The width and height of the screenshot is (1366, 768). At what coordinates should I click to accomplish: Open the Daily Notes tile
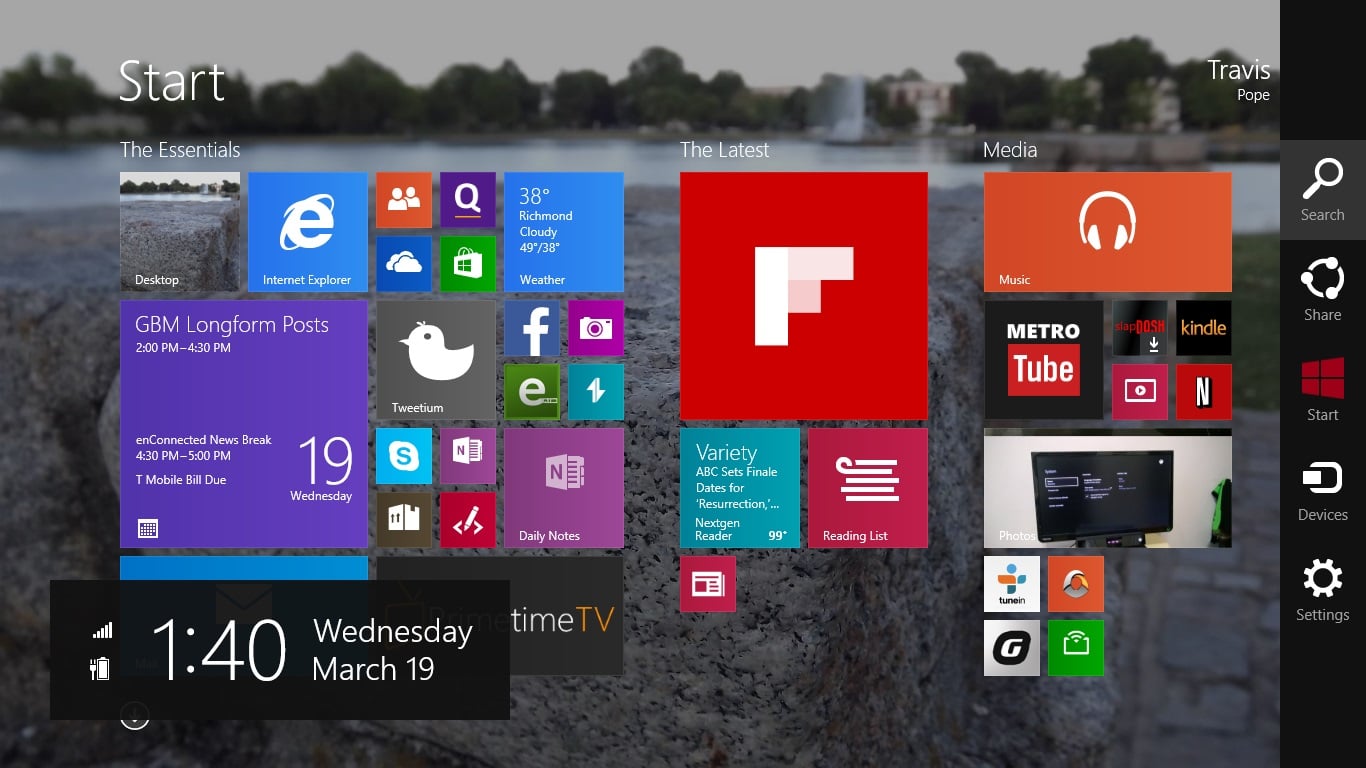point(563,487)
